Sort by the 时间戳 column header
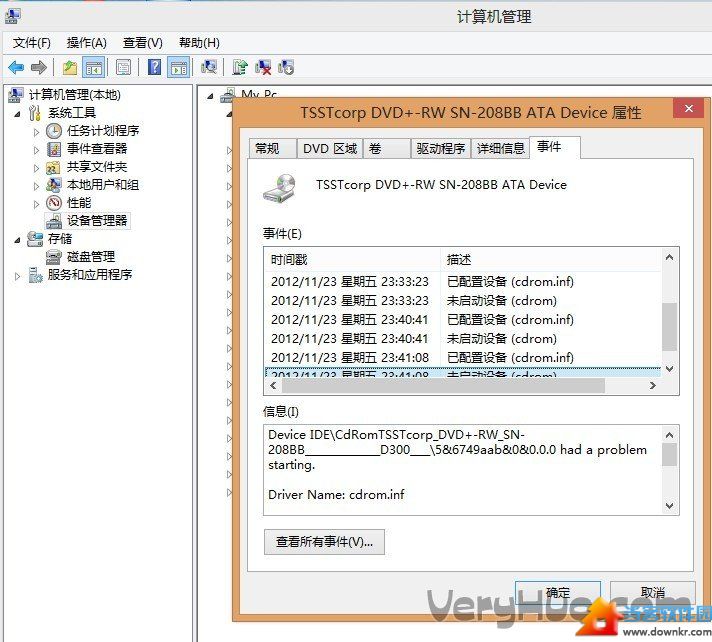Viewport: 712px width, 642px height. tap(352, 260)
